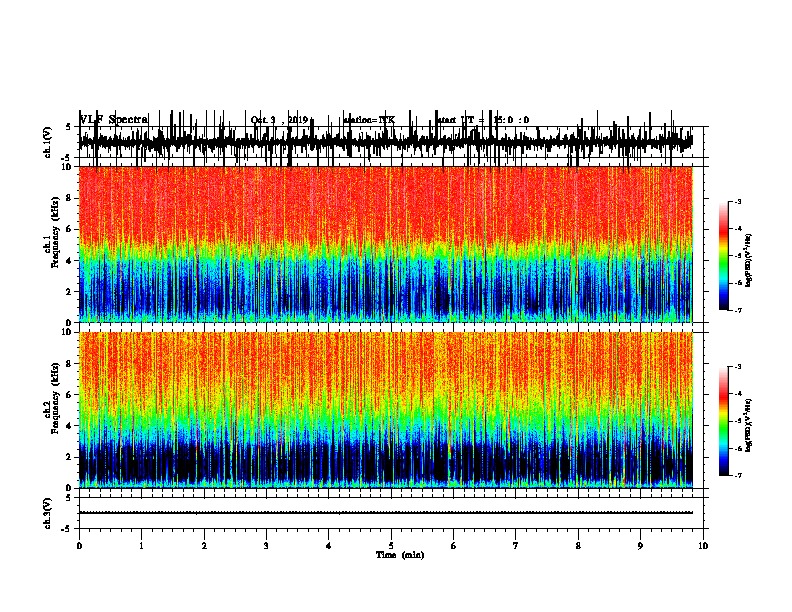The image size is (792, 612).
Task: Click the '4' kHz tick of ch.2 spectrogram
Action: click(x=70, y=426)
